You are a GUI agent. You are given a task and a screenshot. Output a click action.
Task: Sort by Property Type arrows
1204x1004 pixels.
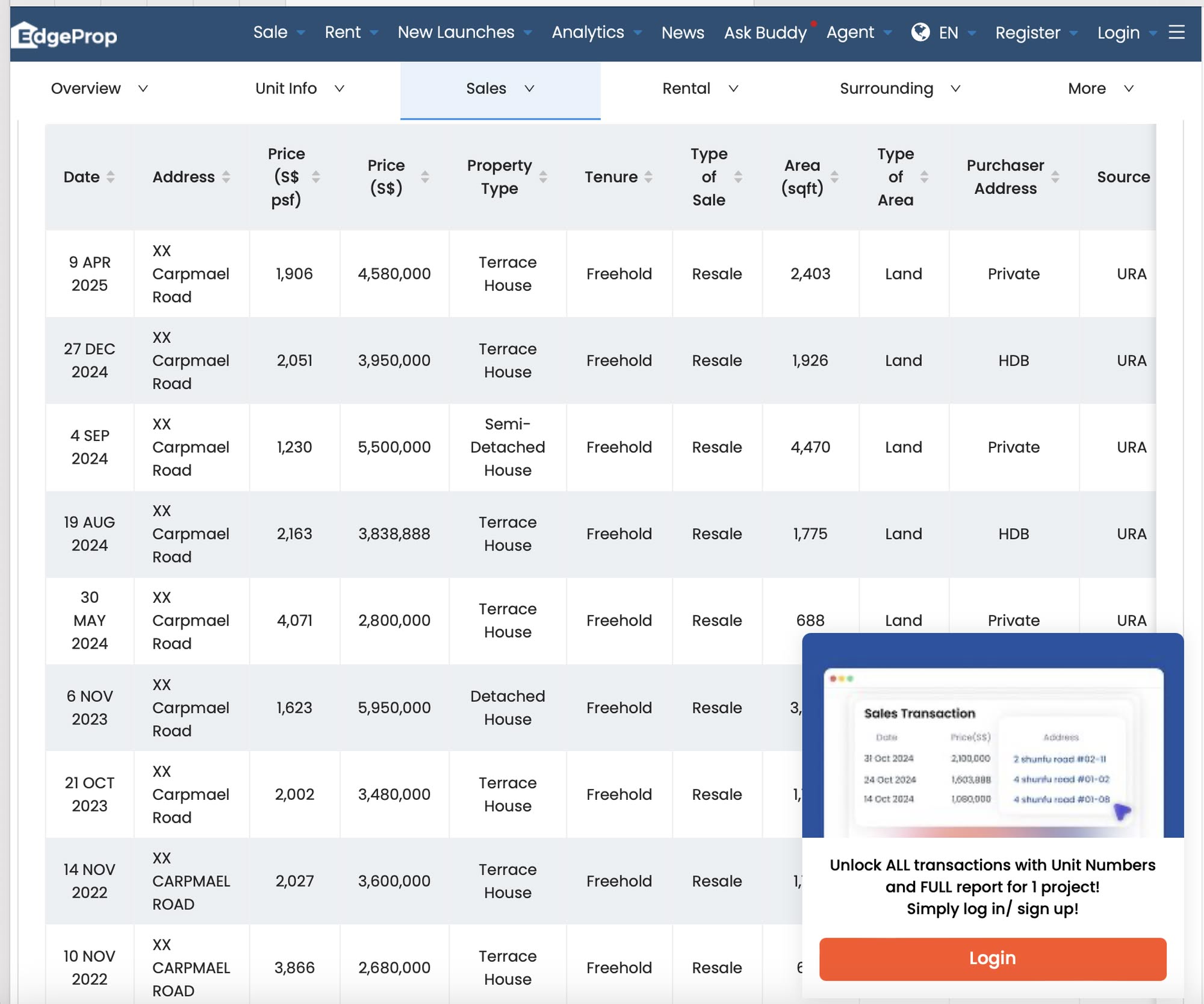click(x=543, y=177)
